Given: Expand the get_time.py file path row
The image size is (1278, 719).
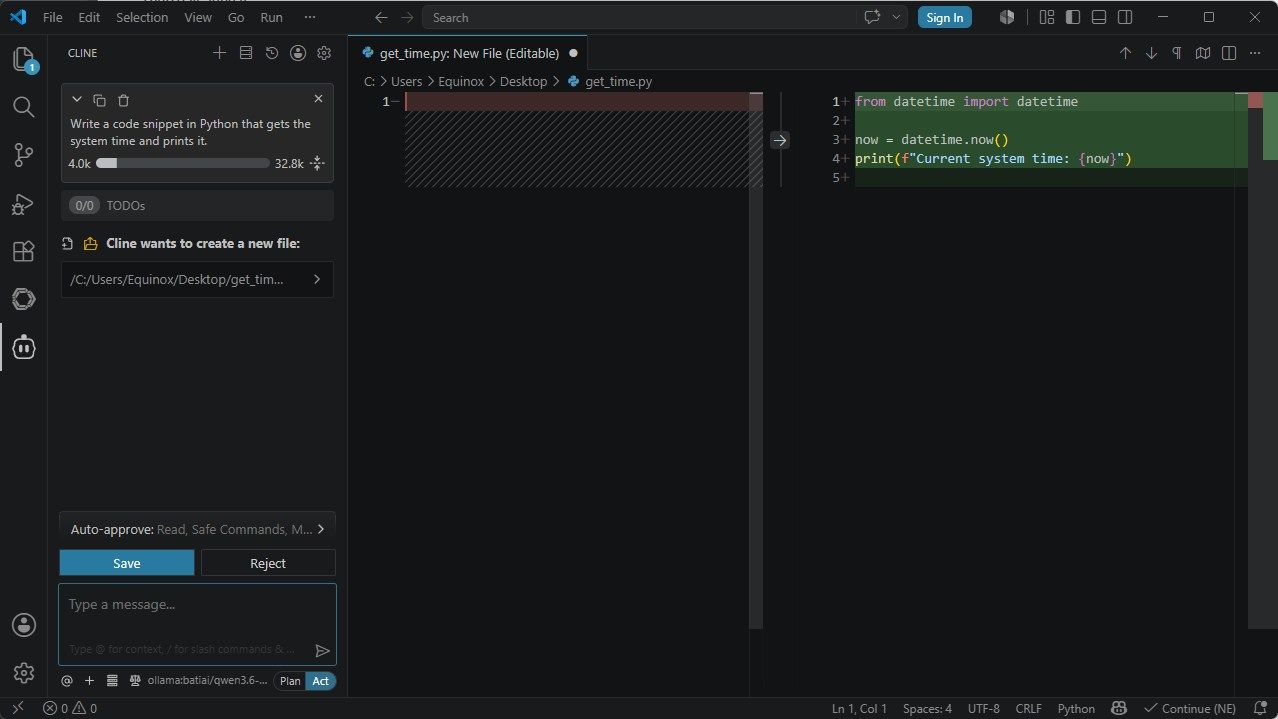Looking at the screenshot, I should click(197, 280).
